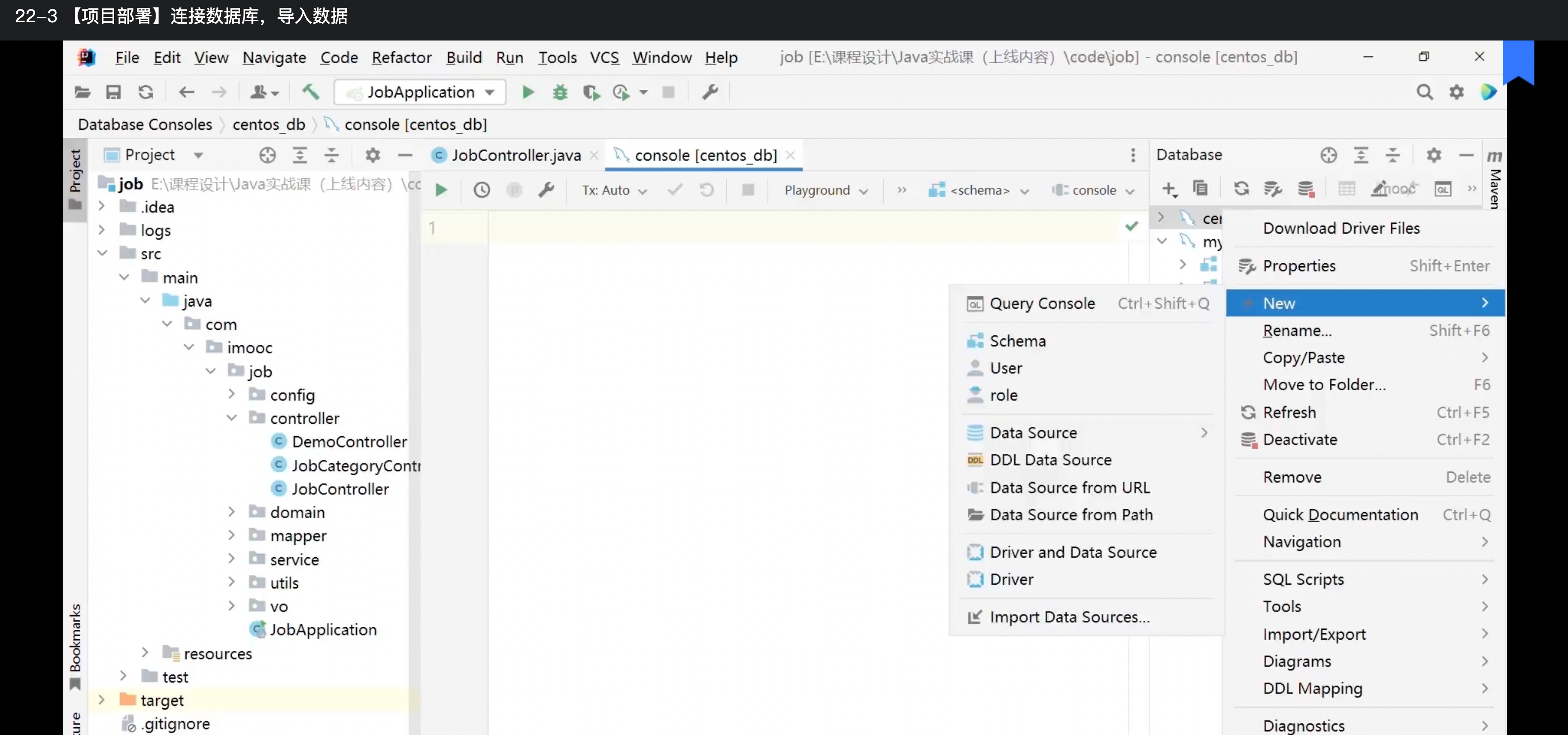Click Select Opened File icon in Project panel
1568x735 pixels.
(x=267, y=155)
